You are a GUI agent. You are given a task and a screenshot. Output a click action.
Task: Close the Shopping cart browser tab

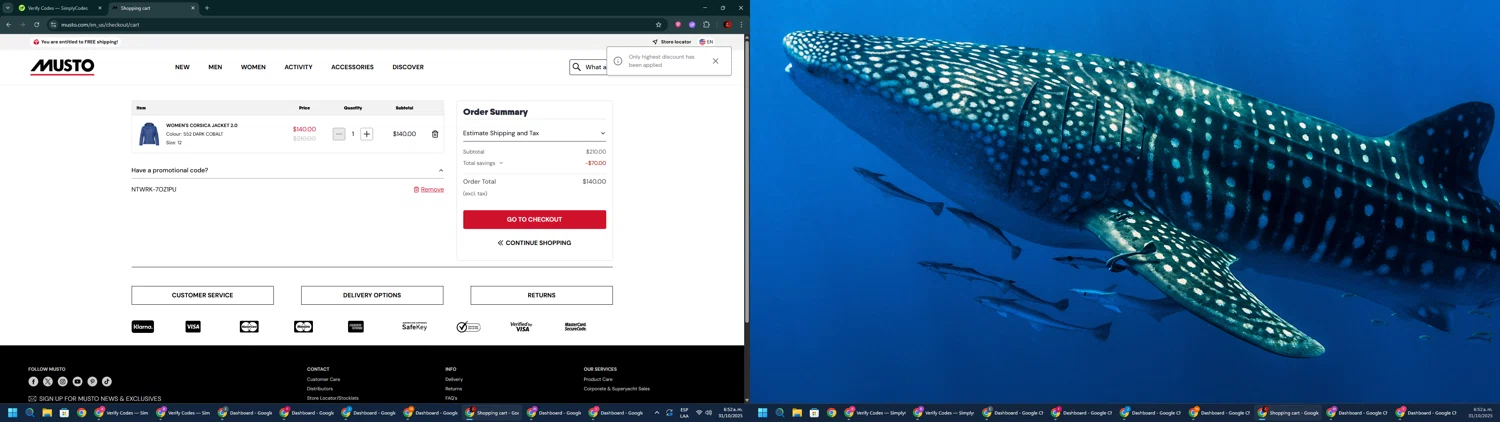coord(193,8)
